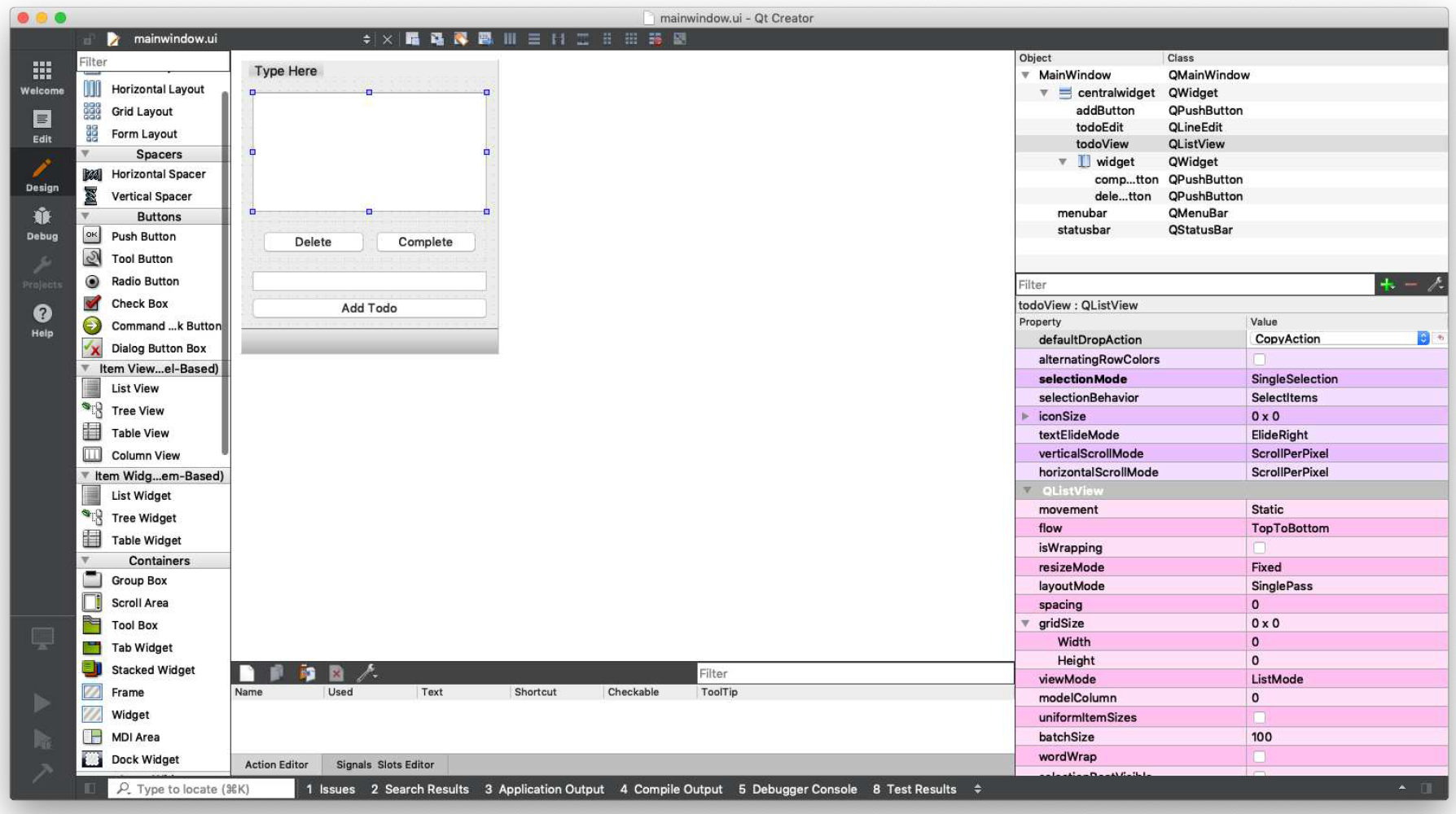Click the Type to locate search field
The height and width of the screenshot is (814, 1456).
(x=200, y=789)
